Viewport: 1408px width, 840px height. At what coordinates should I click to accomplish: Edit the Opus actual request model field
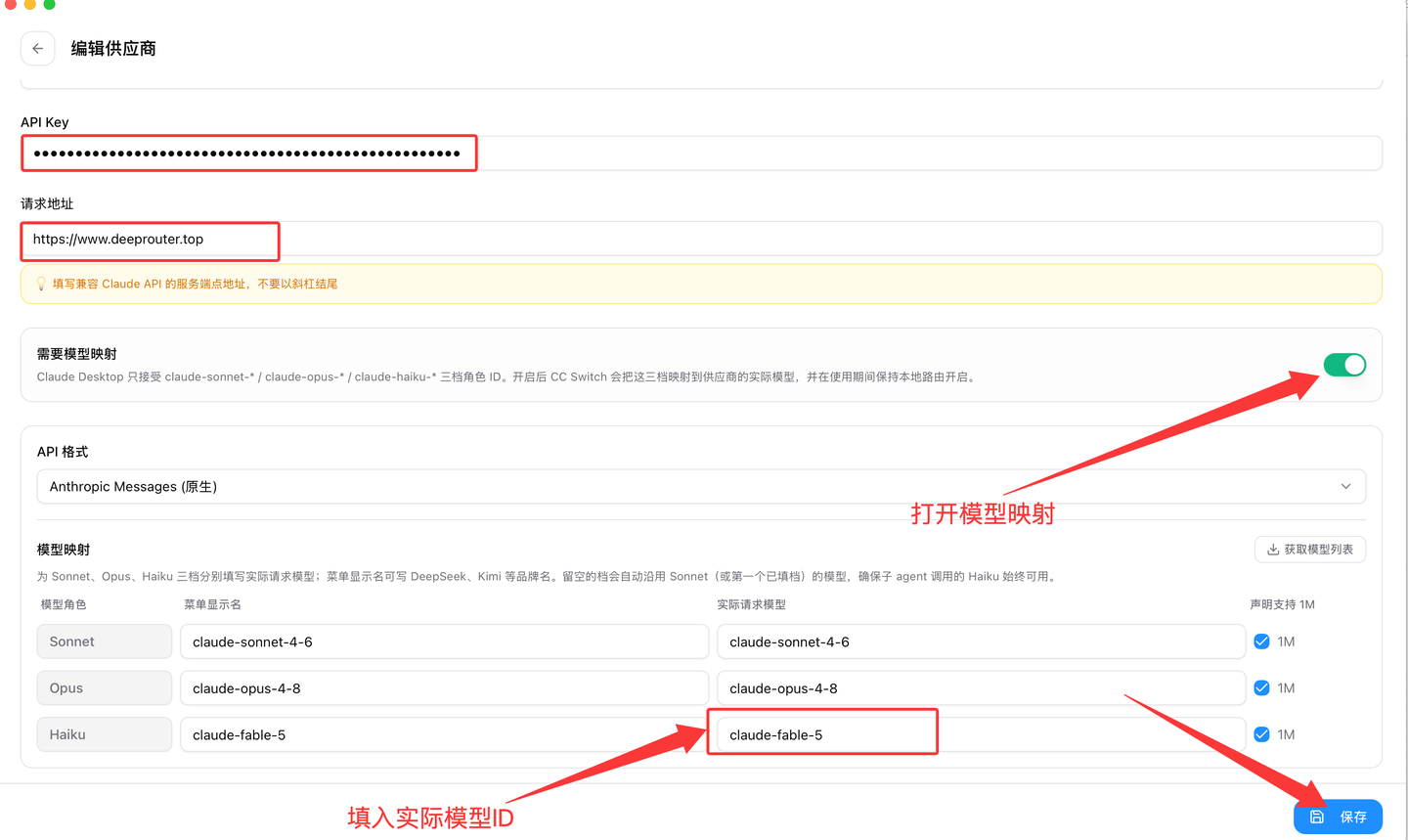pos(981,688)
